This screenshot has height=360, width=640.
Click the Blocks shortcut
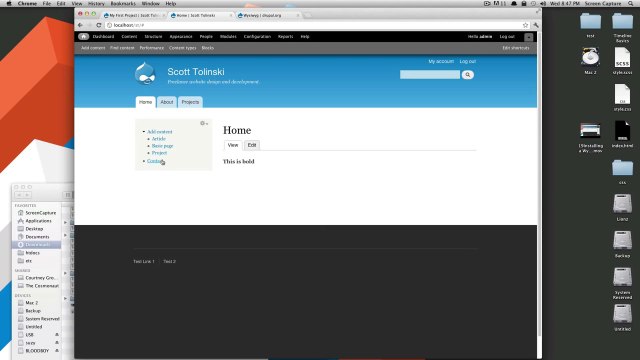[207, 48]
